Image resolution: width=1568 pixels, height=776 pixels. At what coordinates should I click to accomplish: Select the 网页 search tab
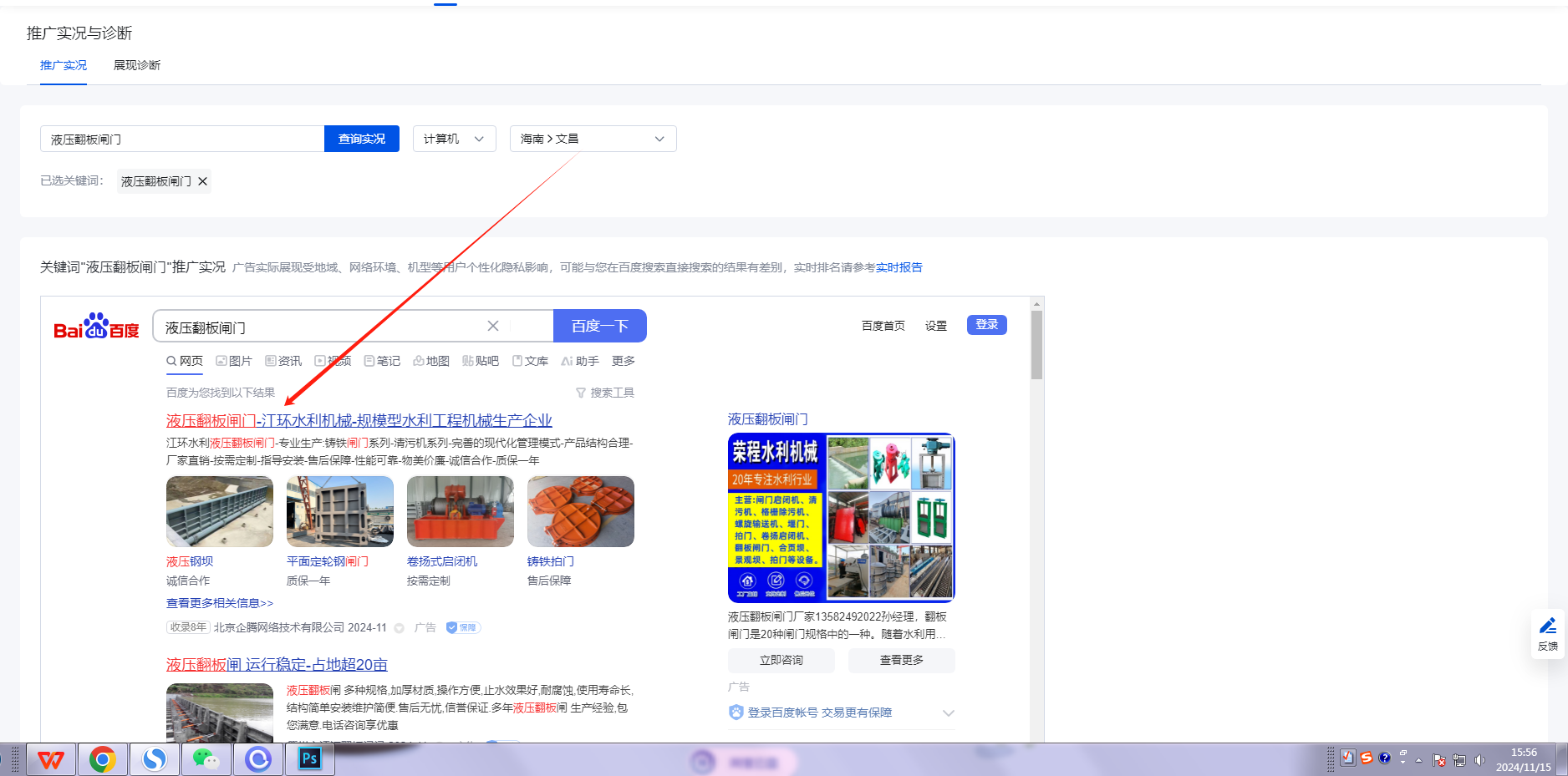tap(185, 361)
